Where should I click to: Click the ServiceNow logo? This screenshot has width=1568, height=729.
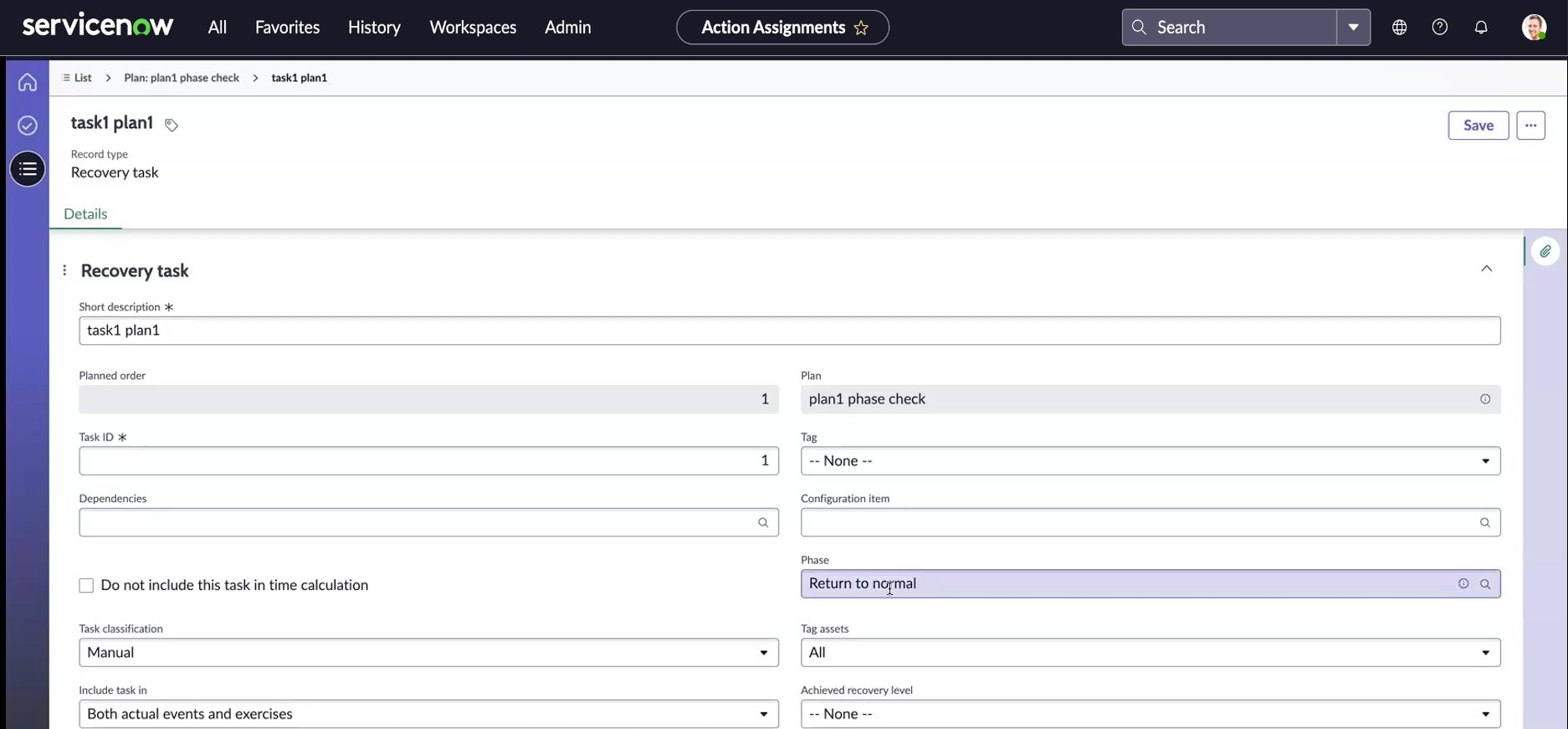pos(98,26)
